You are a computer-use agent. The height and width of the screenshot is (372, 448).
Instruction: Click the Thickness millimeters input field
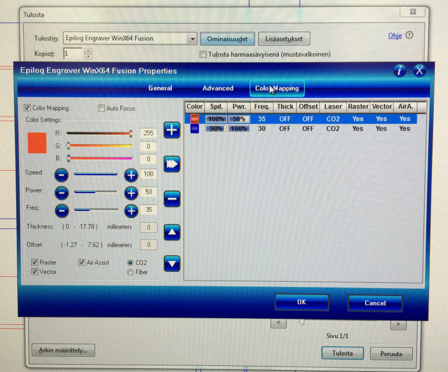148,227
